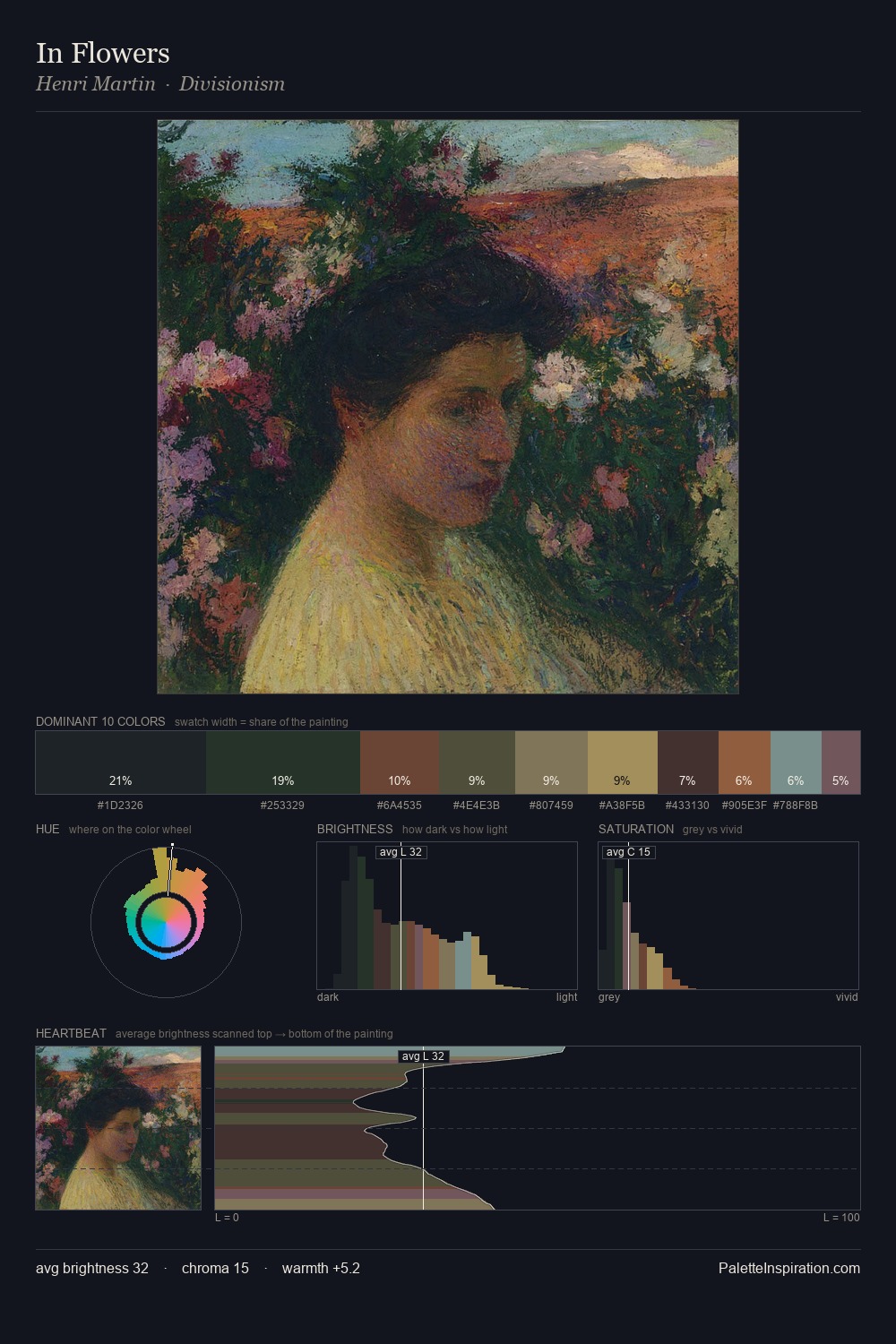Screen dimensions: 896x1344
Task: Click the 'DOMINANT 10 COLORS' heading
Action: pyautogui.click(x=100, y=721)
